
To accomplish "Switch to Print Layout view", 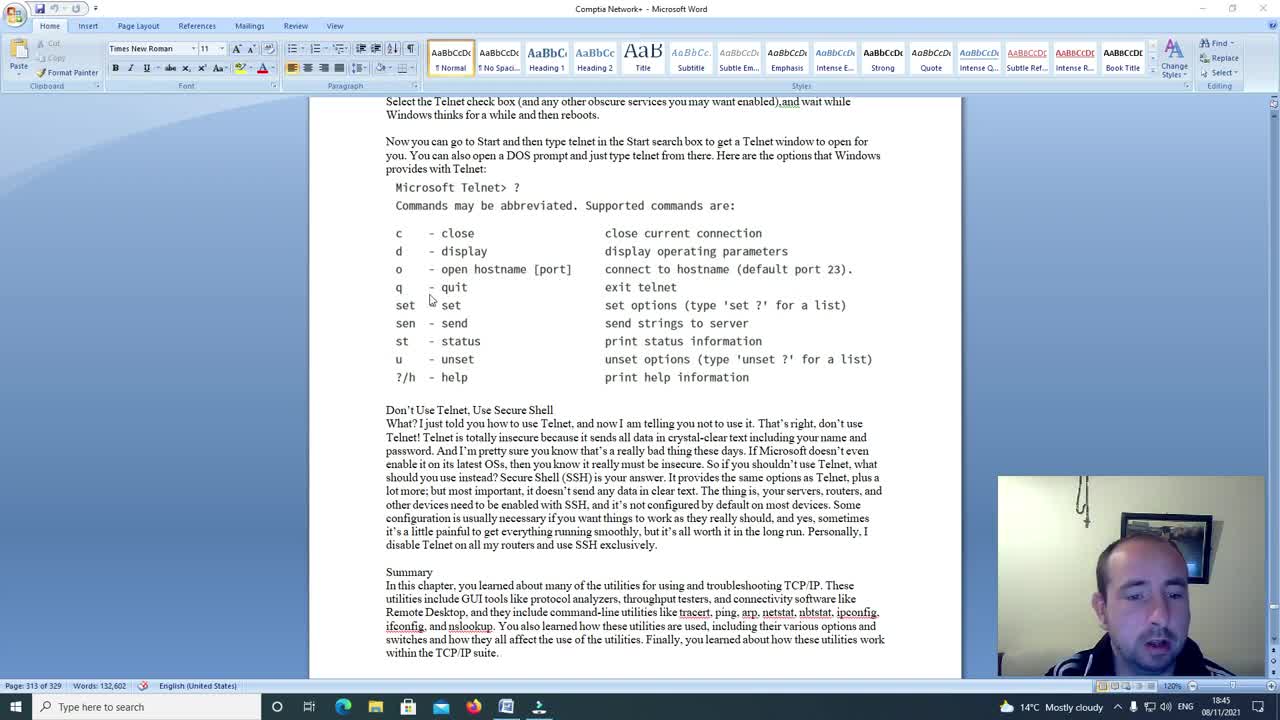I will click(x=1103, y=686).
